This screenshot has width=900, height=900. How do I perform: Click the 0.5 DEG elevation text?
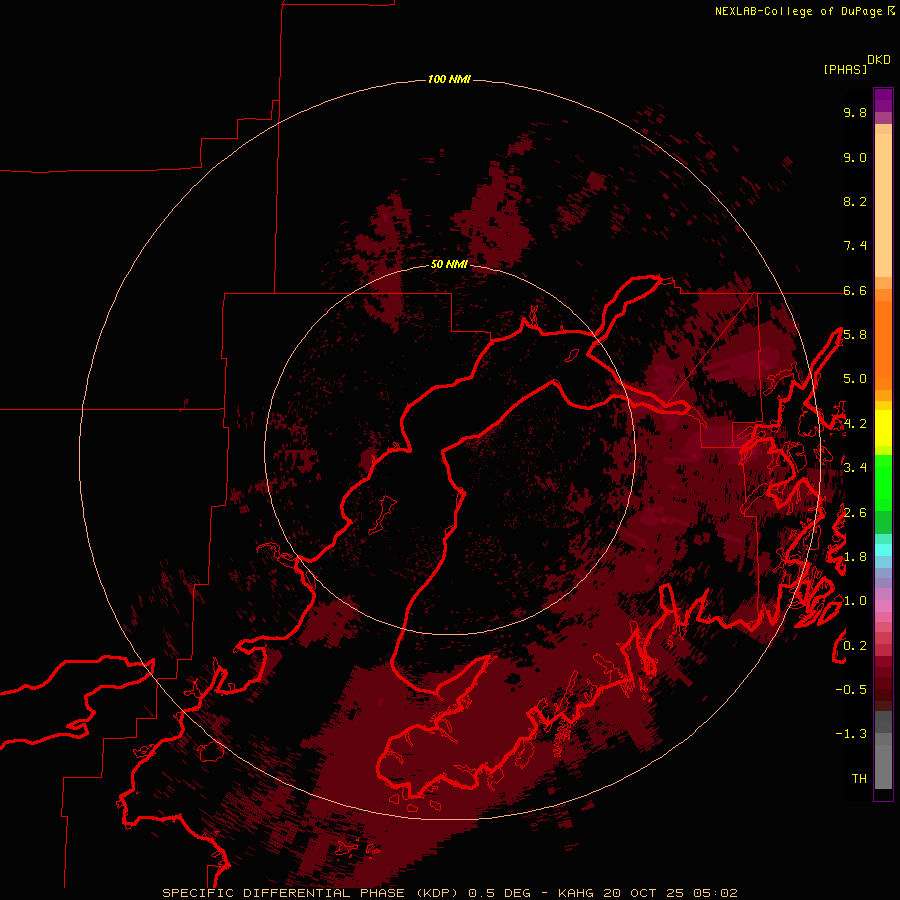click(x=500, y=893)
